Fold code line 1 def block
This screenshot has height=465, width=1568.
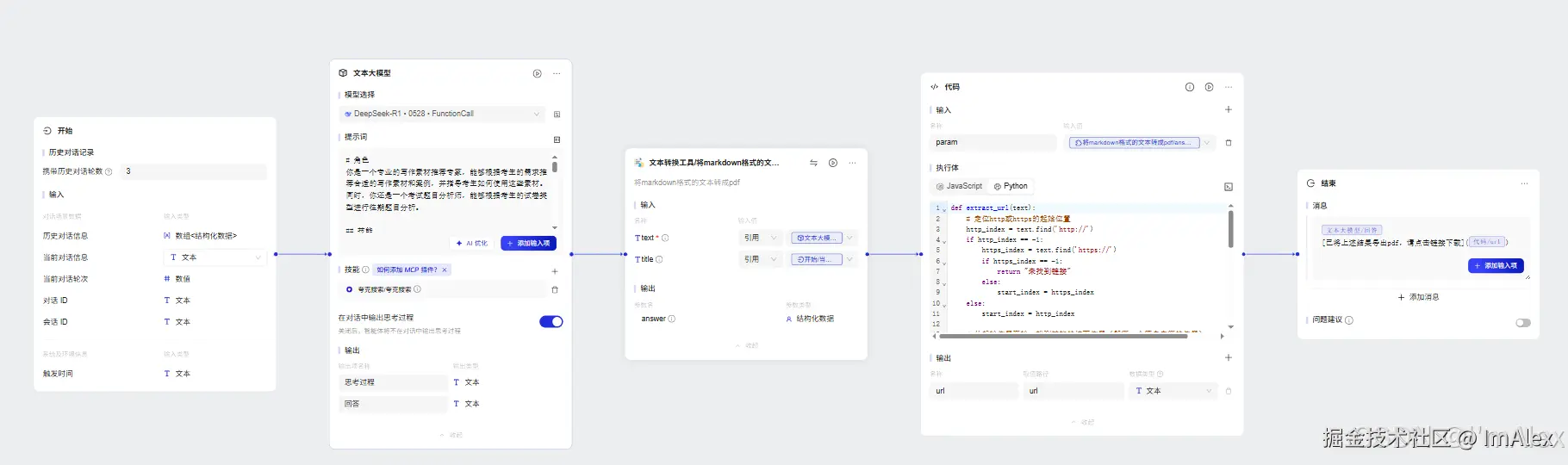[944, 208]
